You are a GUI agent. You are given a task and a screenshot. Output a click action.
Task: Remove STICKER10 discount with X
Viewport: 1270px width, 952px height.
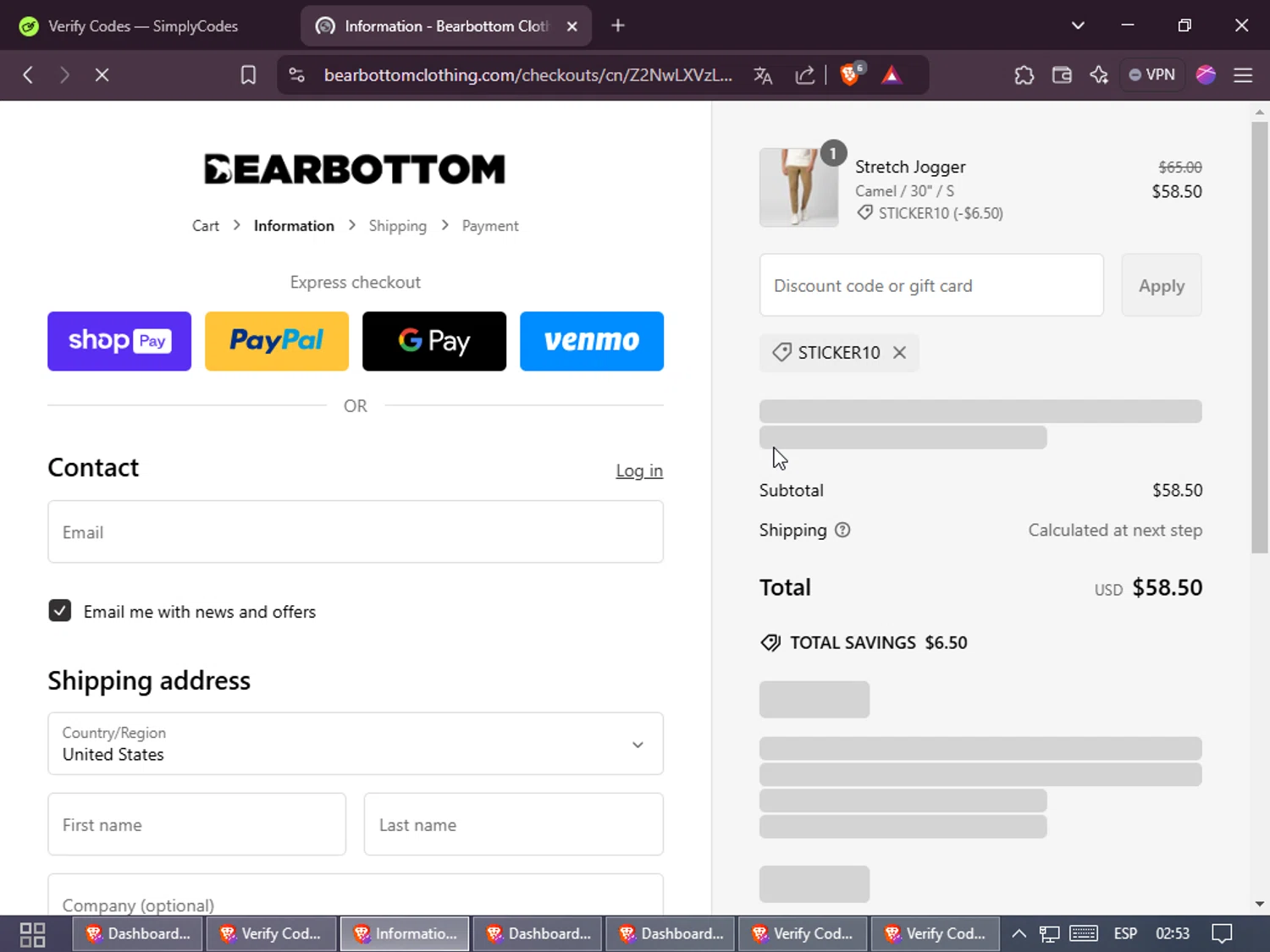(x=900, y=353)
